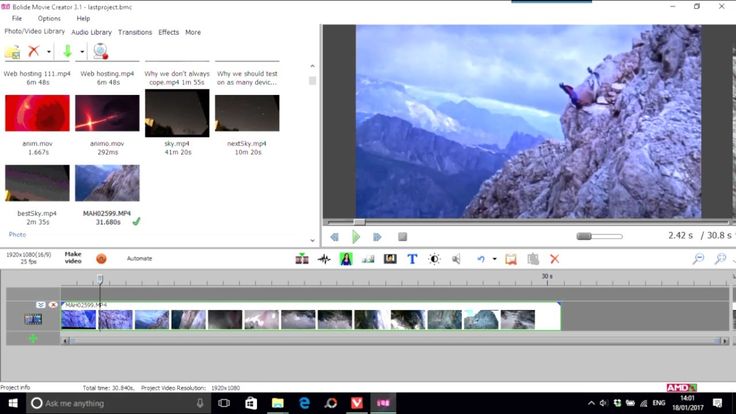Switch to the Audio Library tab
The width and height of the screenshot is (736, 414).
tap(92, 32)
